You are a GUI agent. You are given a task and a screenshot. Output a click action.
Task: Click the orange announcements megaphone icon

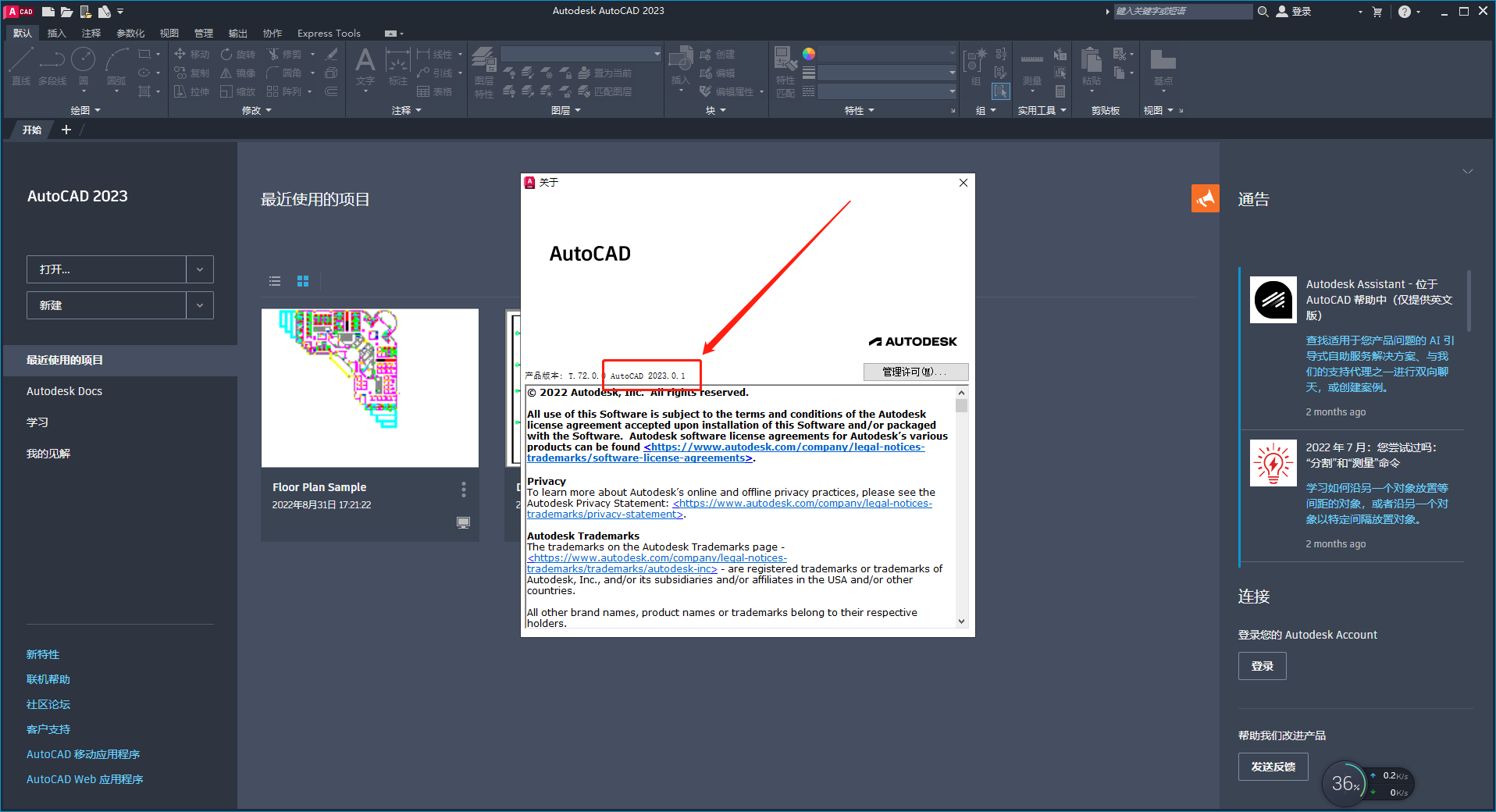[x=1205, y=198]
